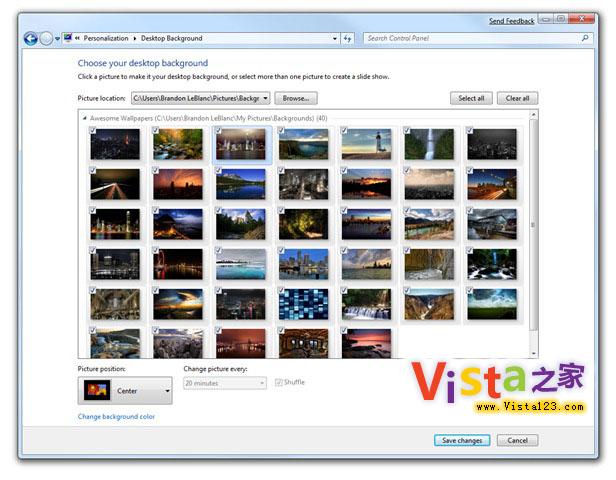This screenshot has width=616, height=480.
Task: Select the lighthouse wallpaper thumbnail
Action: click(366, 144)
